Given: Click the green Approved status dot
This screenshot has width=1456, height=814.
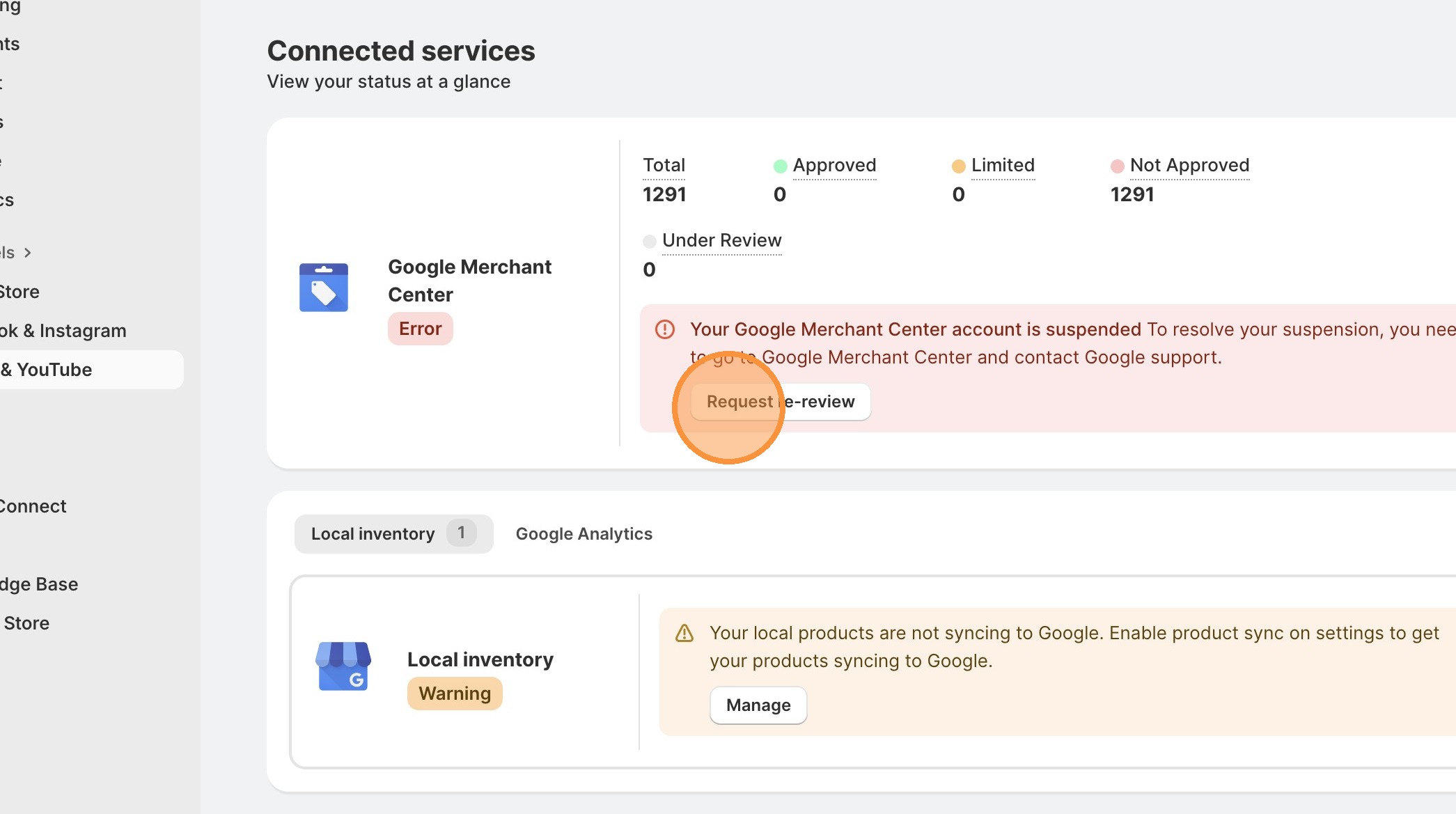Looking at the screenshot, I should pyautogui.click(x=780, y=166).
